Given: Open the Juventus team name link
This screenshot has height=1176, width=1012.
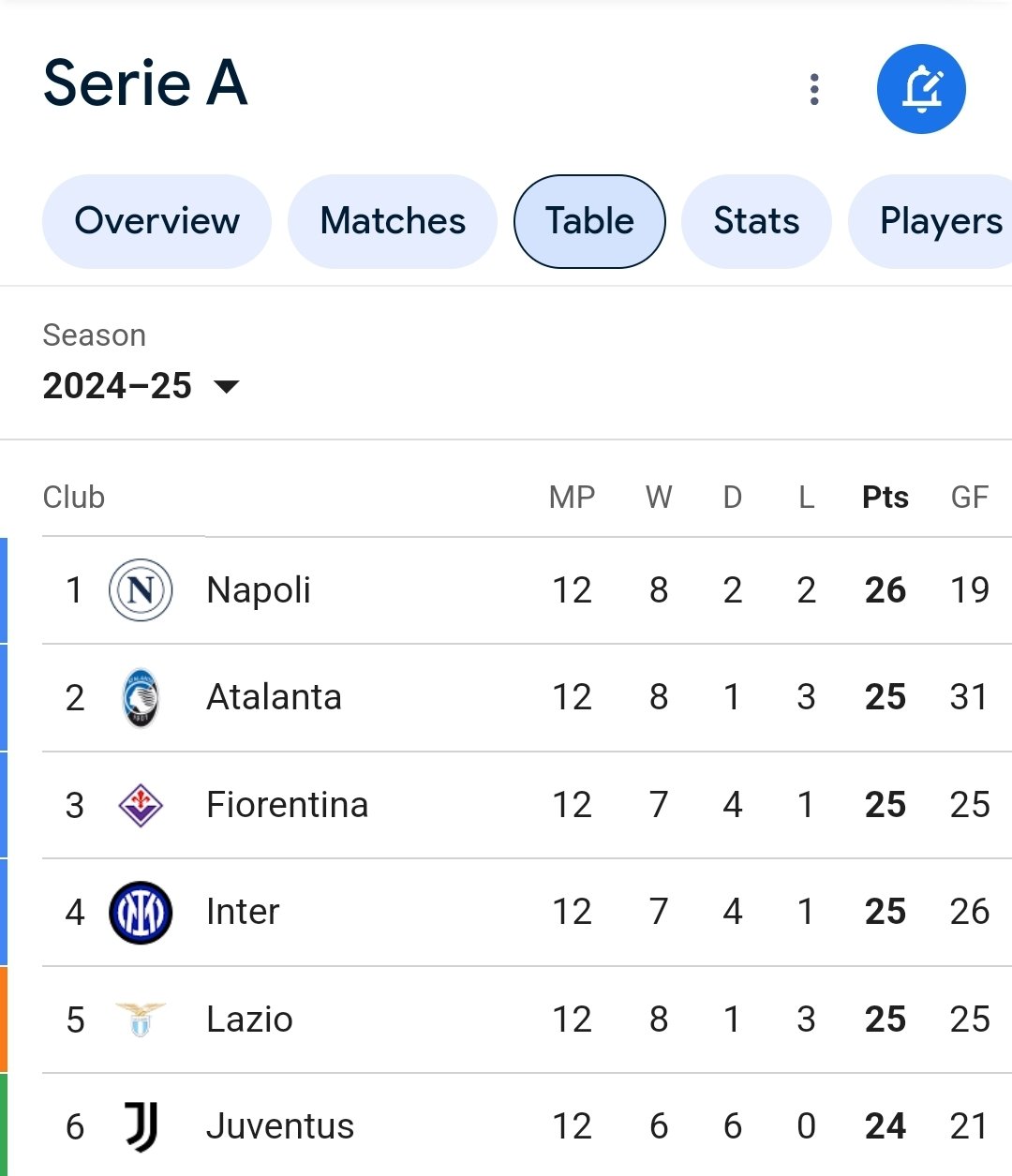Looking at the screenshot, I should [280, 1126].
